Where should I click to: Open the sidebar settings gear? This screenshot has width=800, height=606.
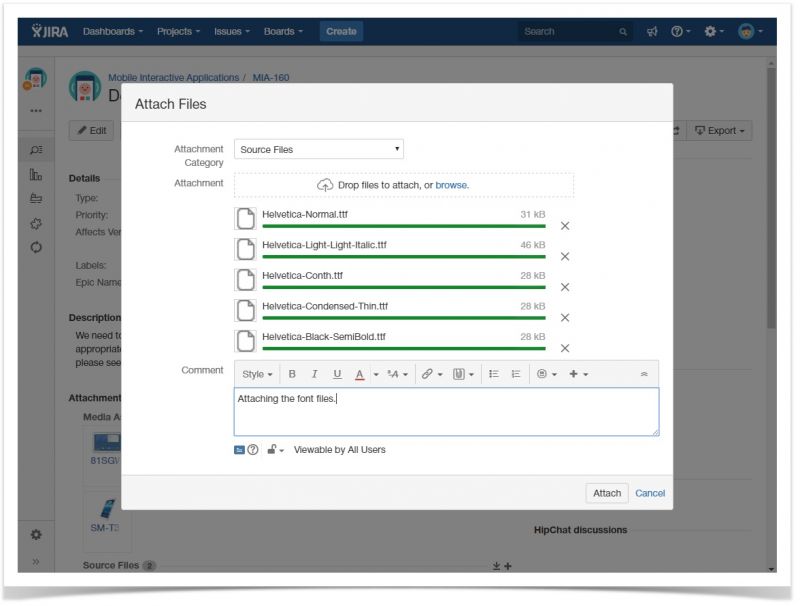pyautogui.click(x=36, y=535)
